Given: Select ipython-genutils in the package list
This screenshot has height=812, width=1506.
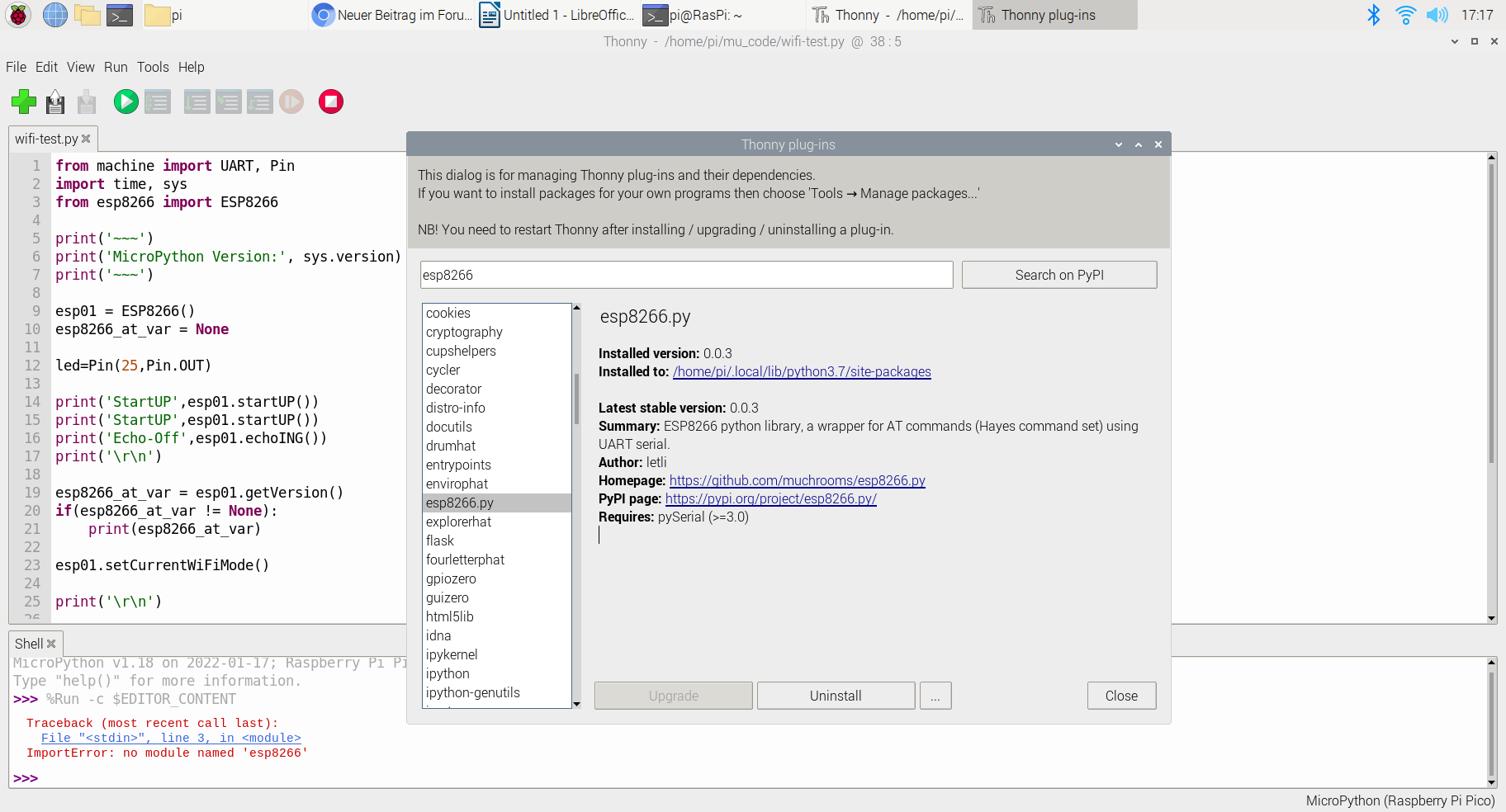Looking at the screenshot, I should pos(496,692).
